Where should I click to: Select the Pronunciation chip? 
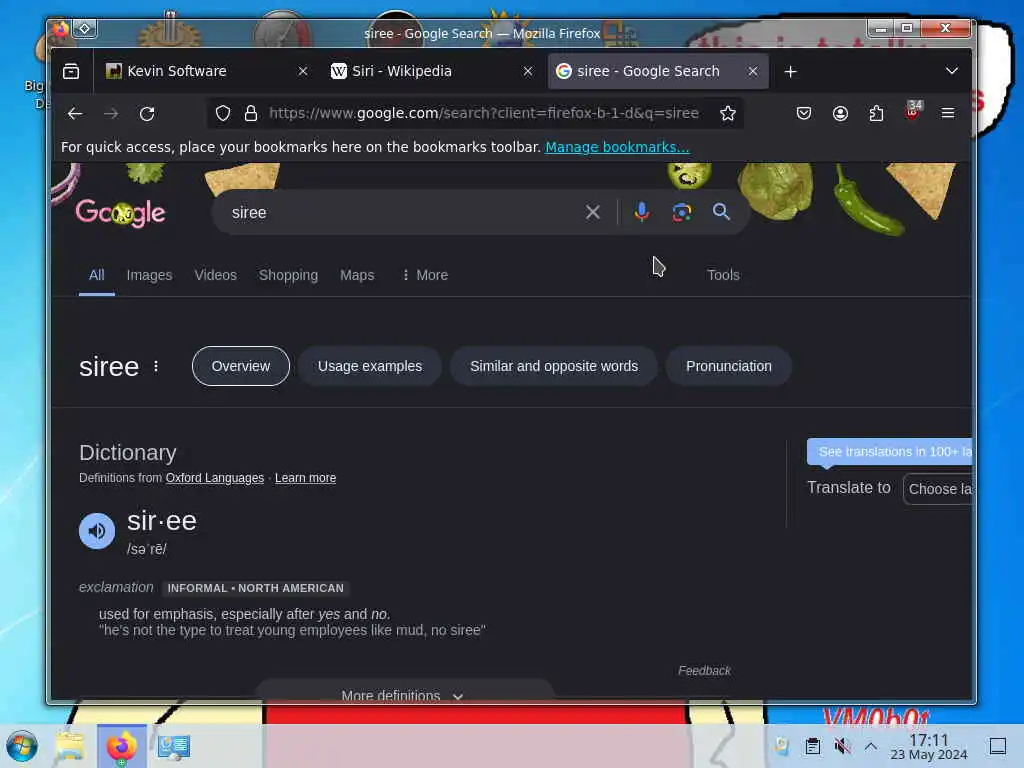click(729, 366)
